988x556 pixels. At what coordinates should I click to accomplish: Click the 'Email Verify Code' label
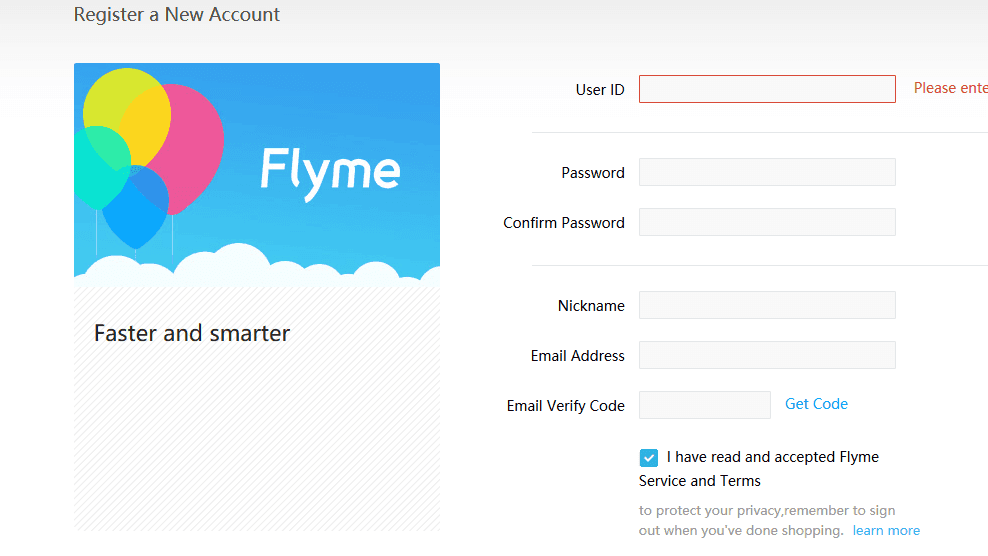[566, 406]
